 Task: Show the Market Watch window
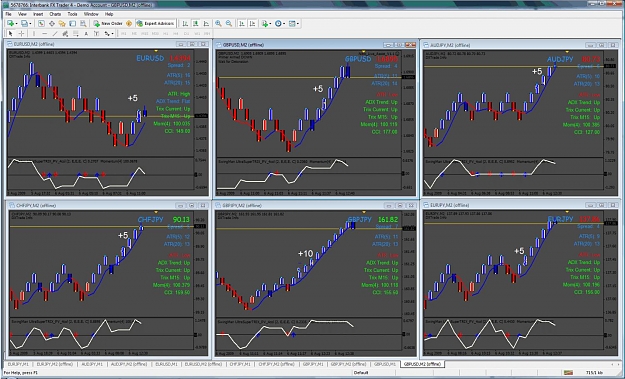(x=41, y=24)
